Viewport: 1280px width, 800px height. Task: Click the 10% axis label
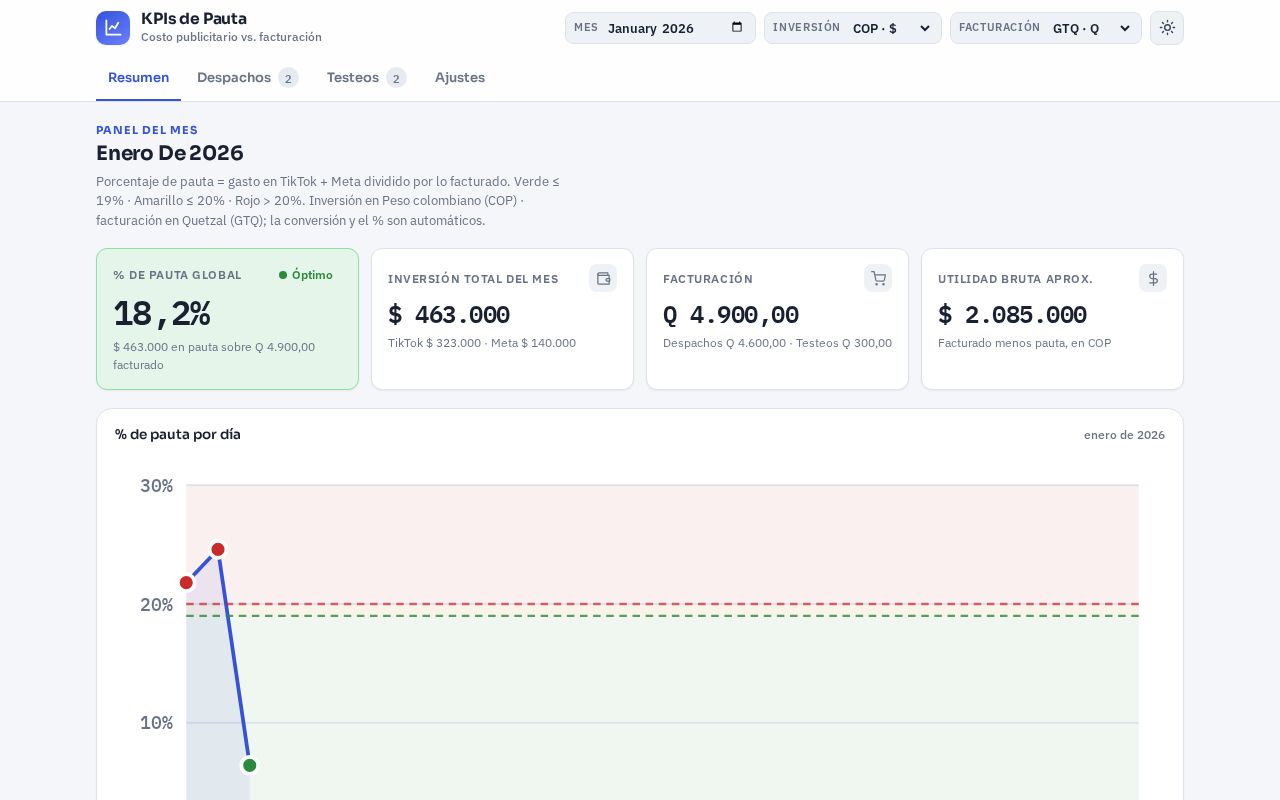pyautogui.click(x=157, y=723)
